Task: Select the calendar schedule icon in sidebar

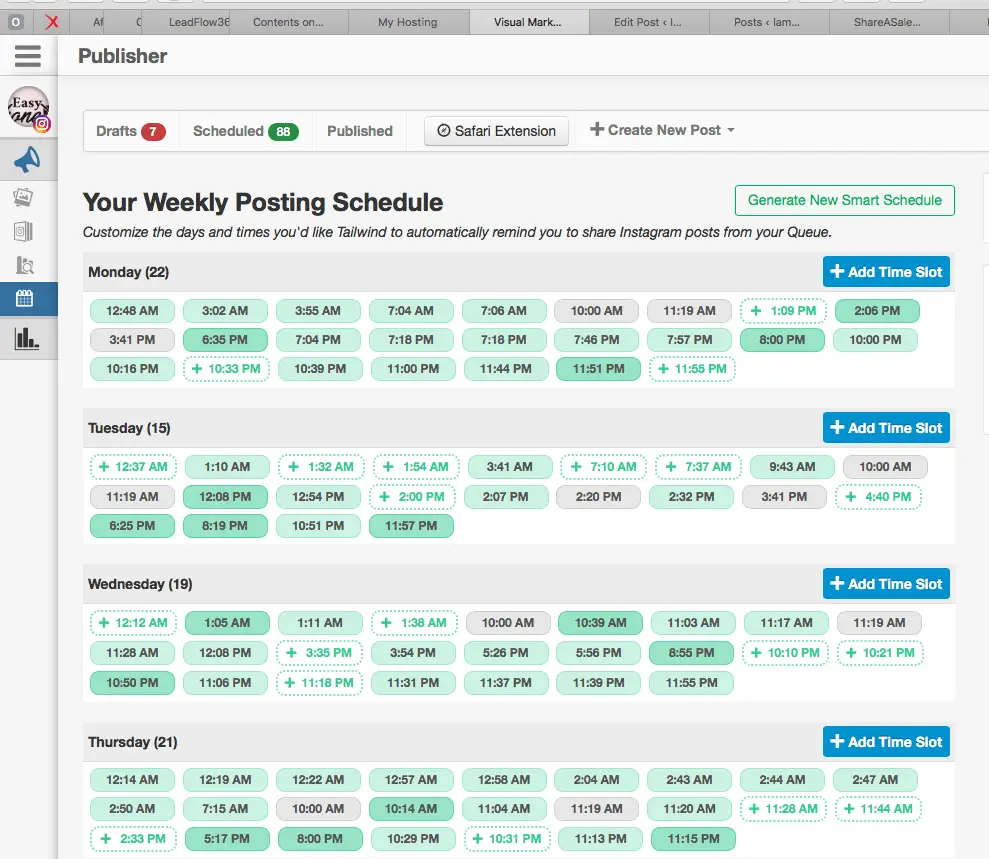Action: [x=24, y=298]
